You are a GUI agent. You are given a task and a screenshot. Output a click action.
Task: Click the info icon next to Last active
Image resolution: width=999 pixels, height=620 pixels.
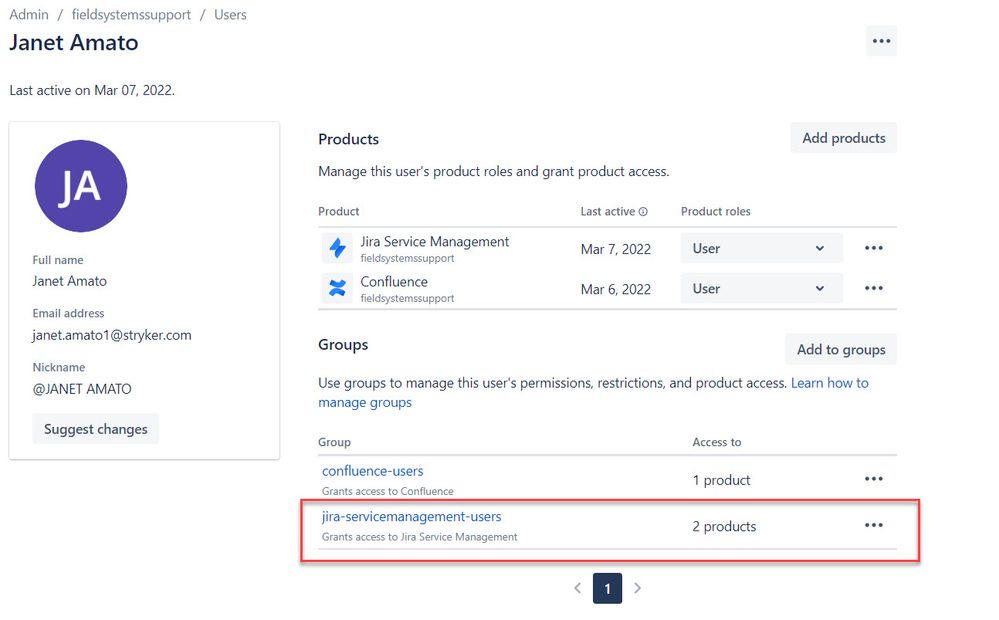643,212
